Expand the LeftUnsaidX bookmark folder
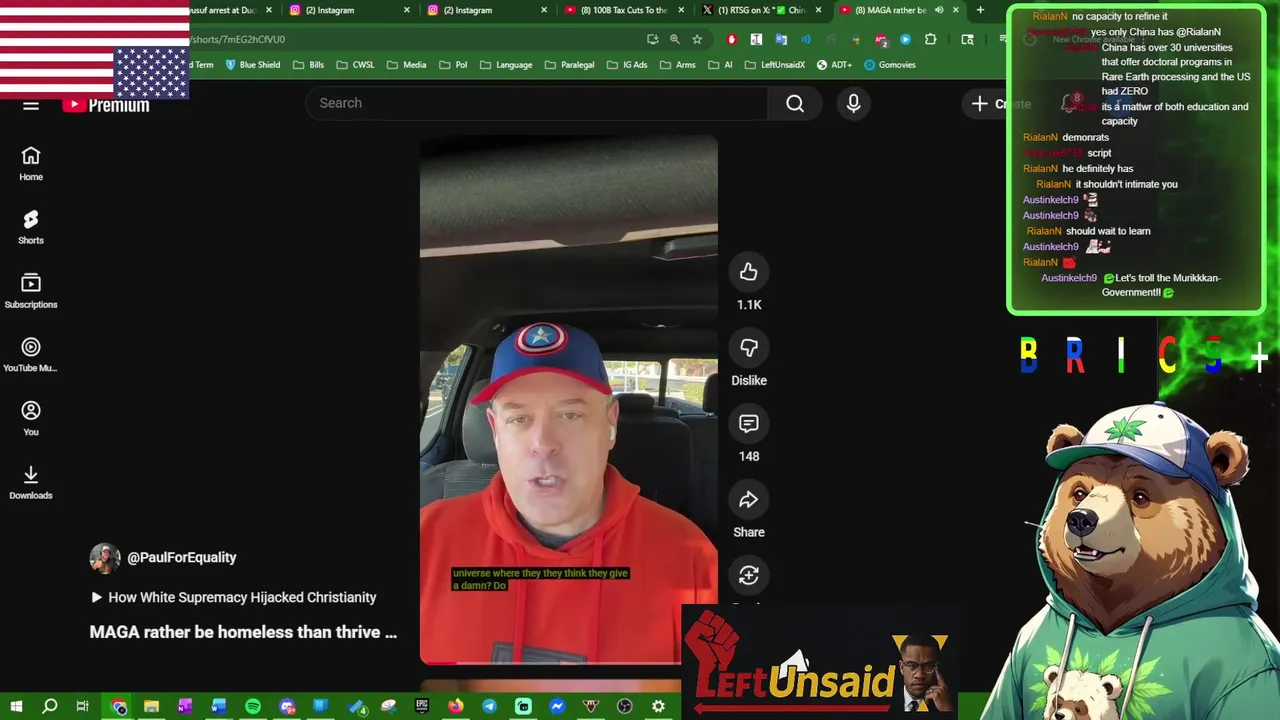 pos(775,65)
